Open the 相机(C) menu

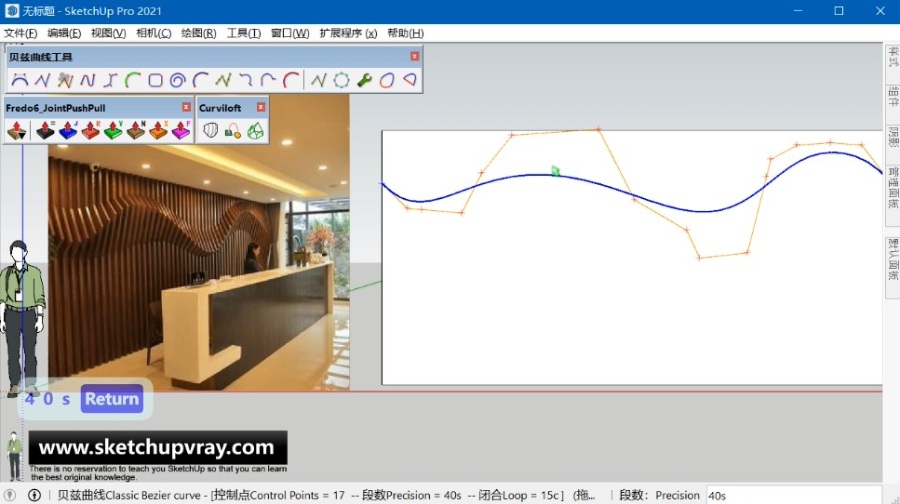click(153, 33)
